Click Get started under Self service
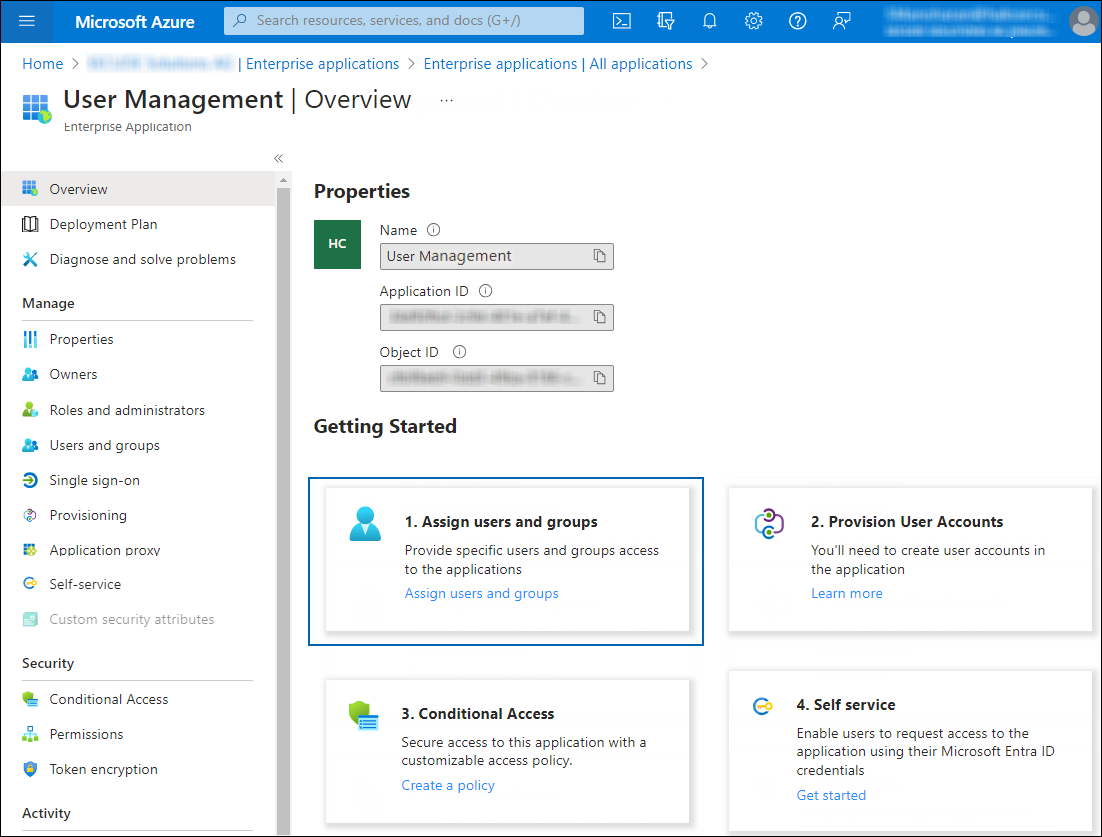 (830, 795)
